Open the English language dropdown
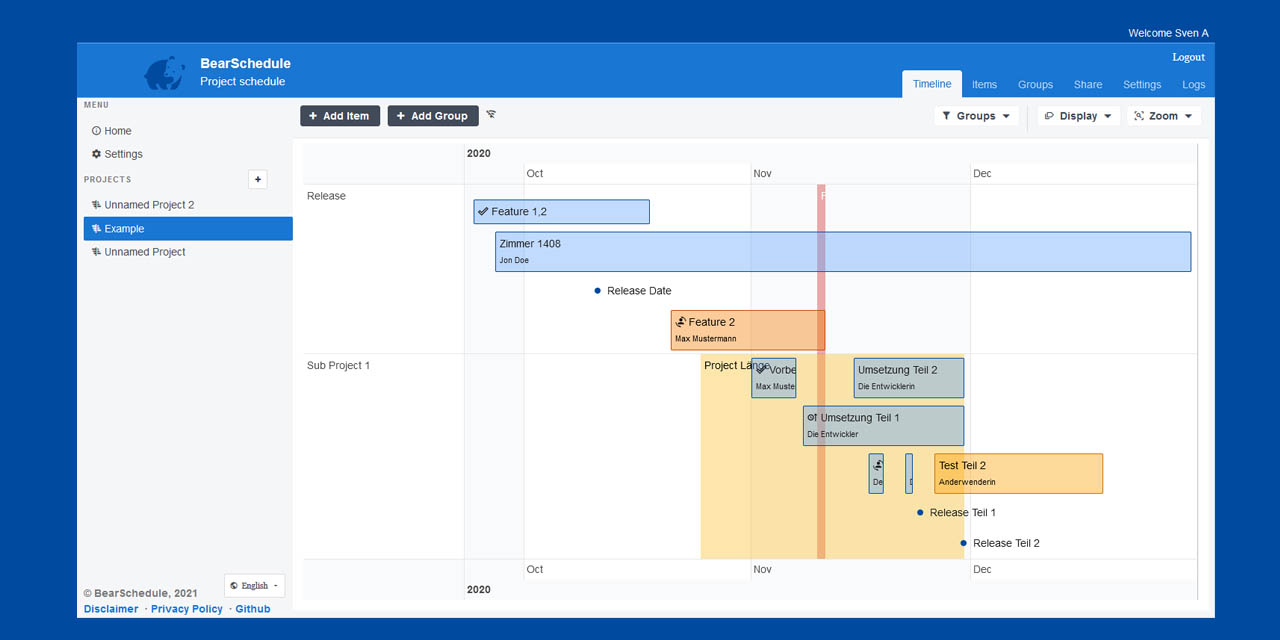The height and width of the screenshot is (640, 1280). [x=255, y=586]
